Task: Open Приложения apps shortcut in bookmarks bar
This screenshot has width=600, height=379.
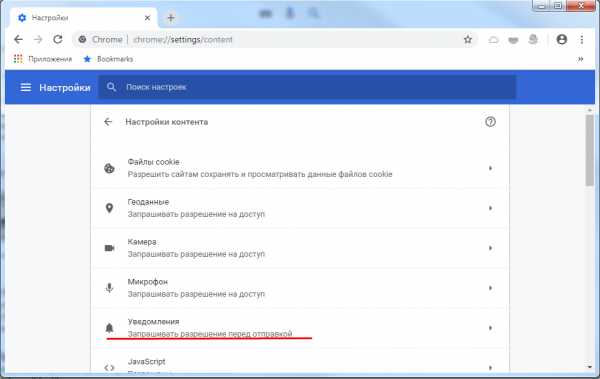Action: (x=43, y=59)
